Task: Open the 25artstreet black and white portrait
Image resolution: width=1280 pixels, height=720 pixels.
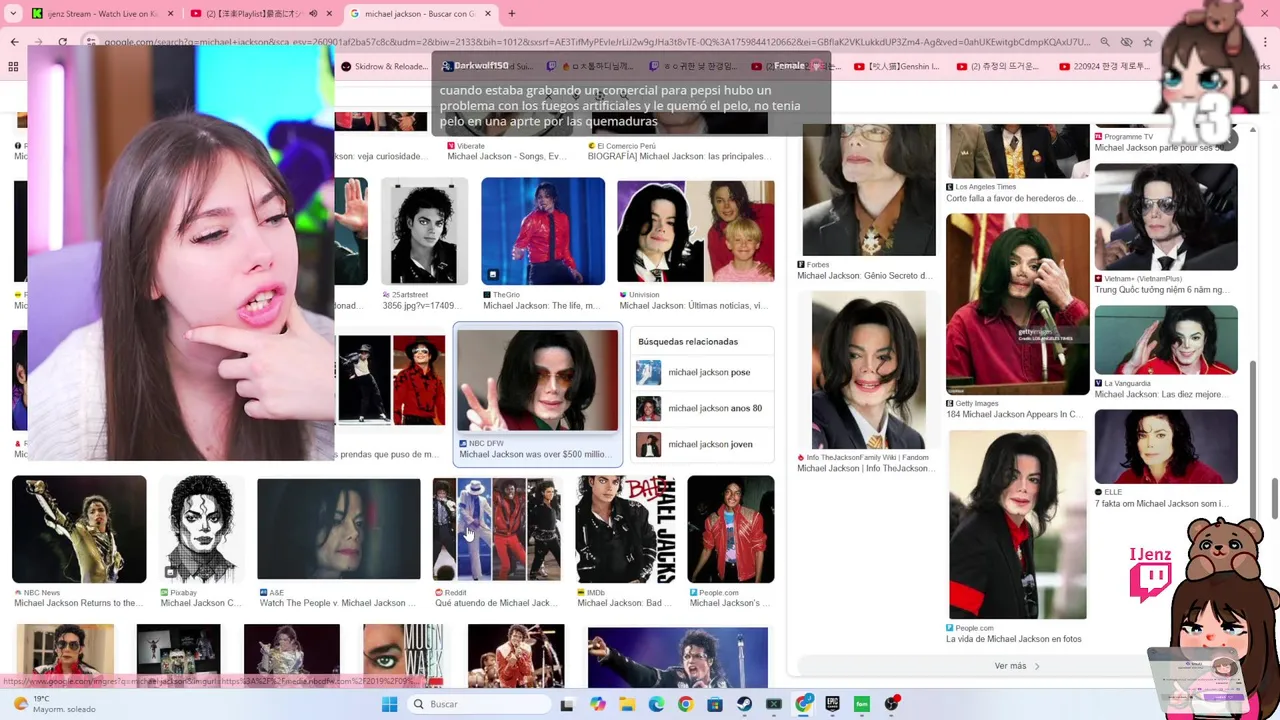Action: (424, 231)
